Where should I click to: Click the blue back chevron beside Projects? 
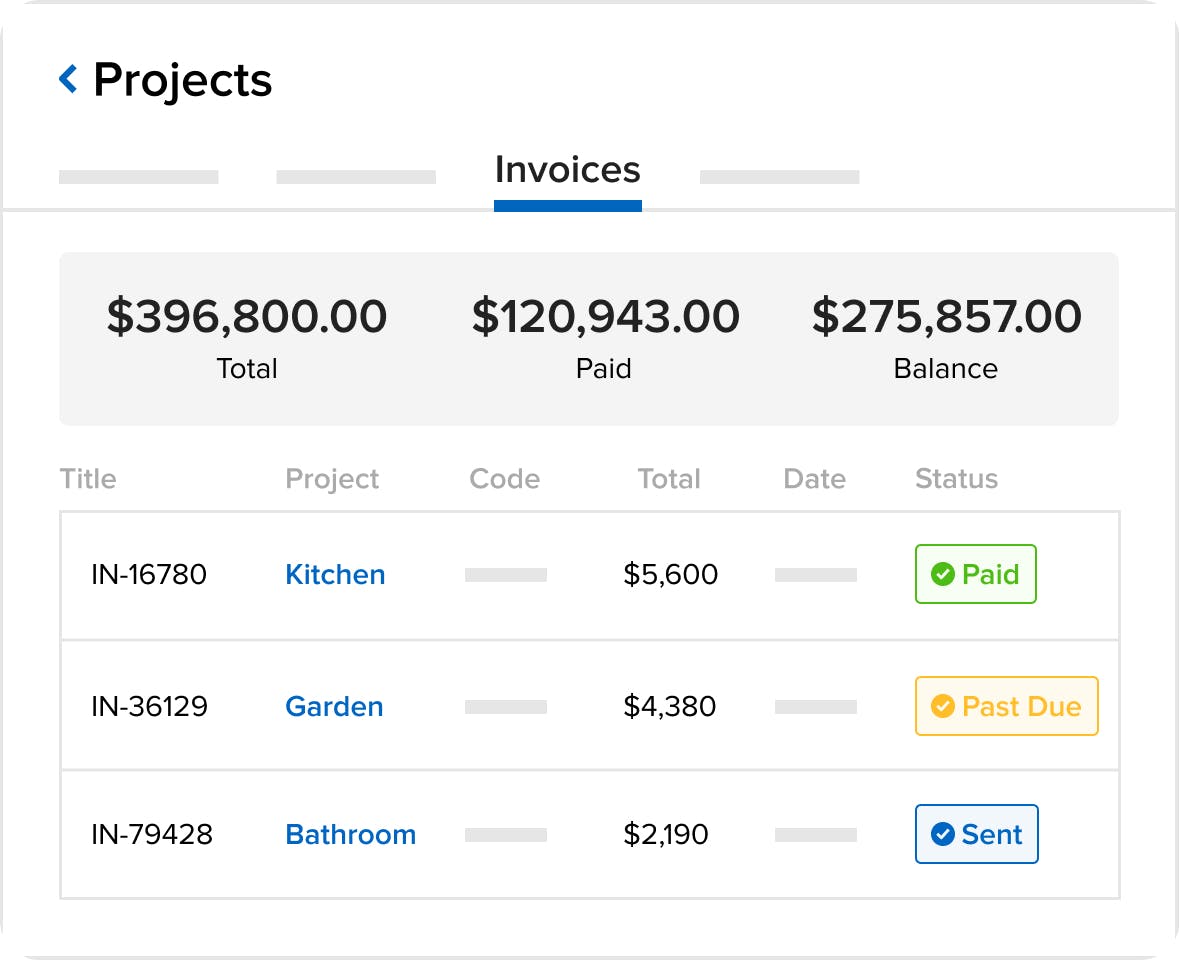68,78
